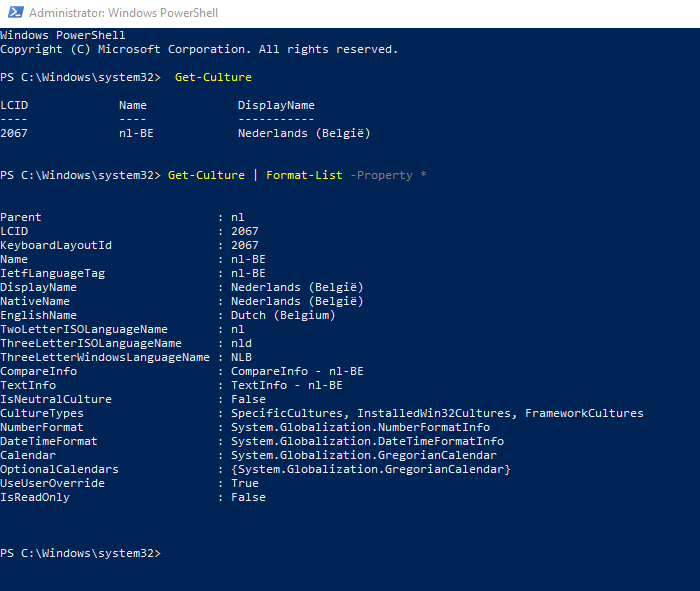This screenshot has width=700, height=591.
Task: Click the -Property parameter text
Action: (x=380, y=175)
